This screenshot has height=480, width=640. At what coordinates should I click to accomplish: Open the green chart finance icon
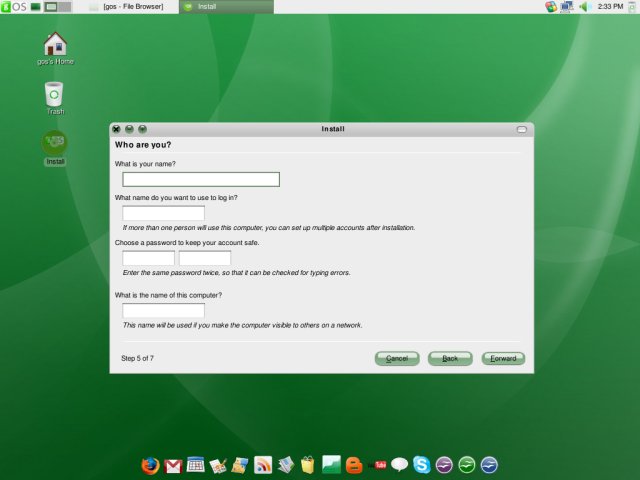(x=331, y=464)
